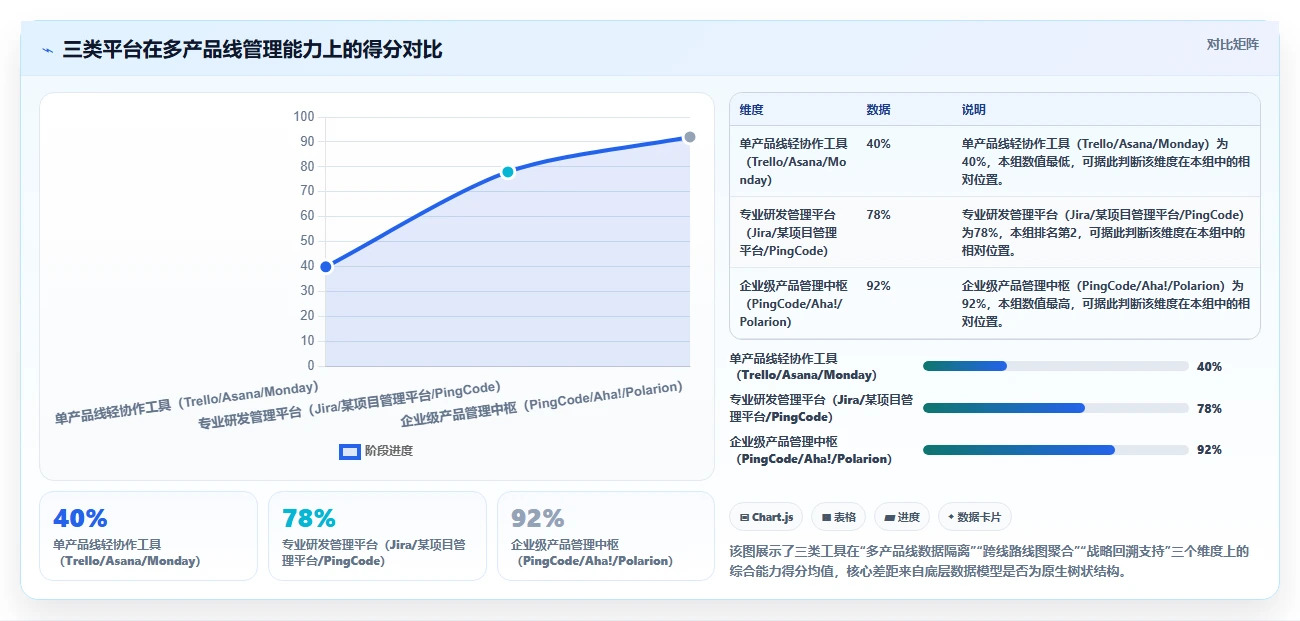Select the Chart.js tag
The height and width of the screenshot is (621, 1300).
point(766,517)
